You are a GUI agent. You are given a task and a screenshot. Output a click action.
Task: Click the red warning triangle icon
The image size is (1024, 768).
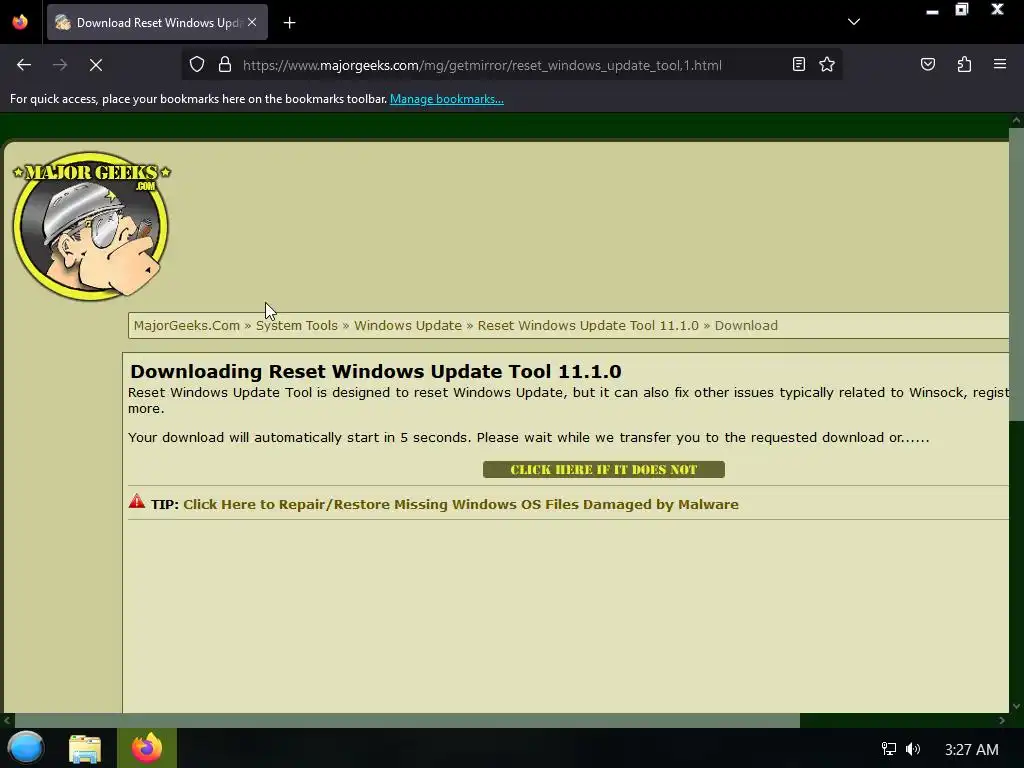[x=136, y=502]
